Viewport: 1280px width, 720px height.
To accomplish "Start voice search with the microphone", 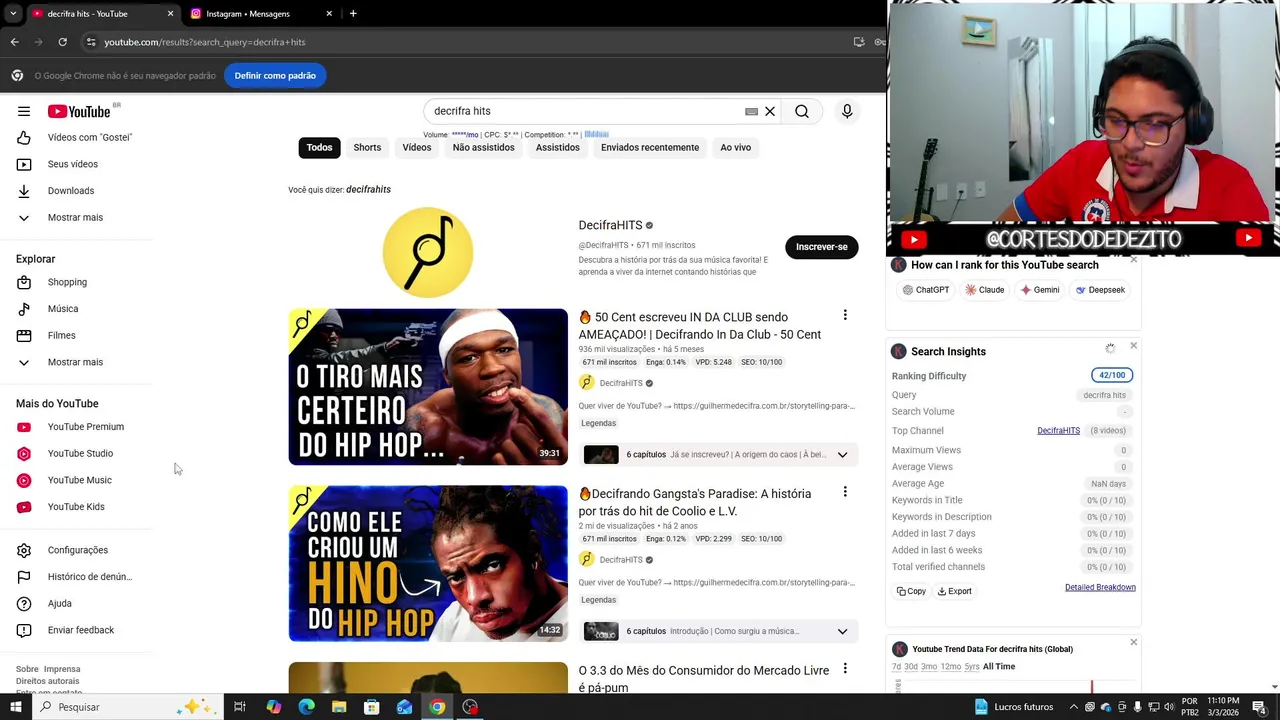I will coord(847,111).
